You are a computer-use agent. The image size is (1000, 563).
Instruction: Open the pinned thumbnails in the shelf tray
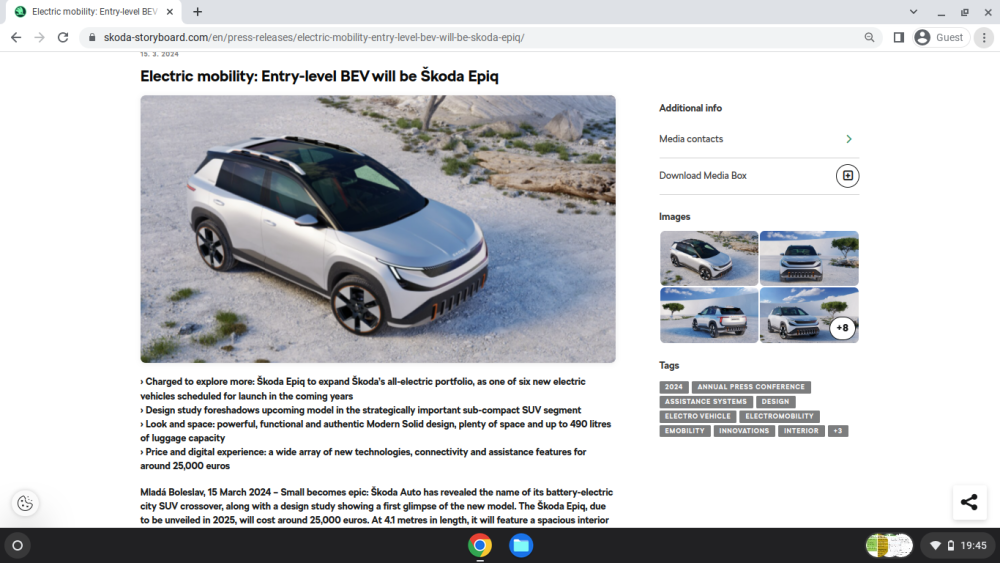coord(889,546)
